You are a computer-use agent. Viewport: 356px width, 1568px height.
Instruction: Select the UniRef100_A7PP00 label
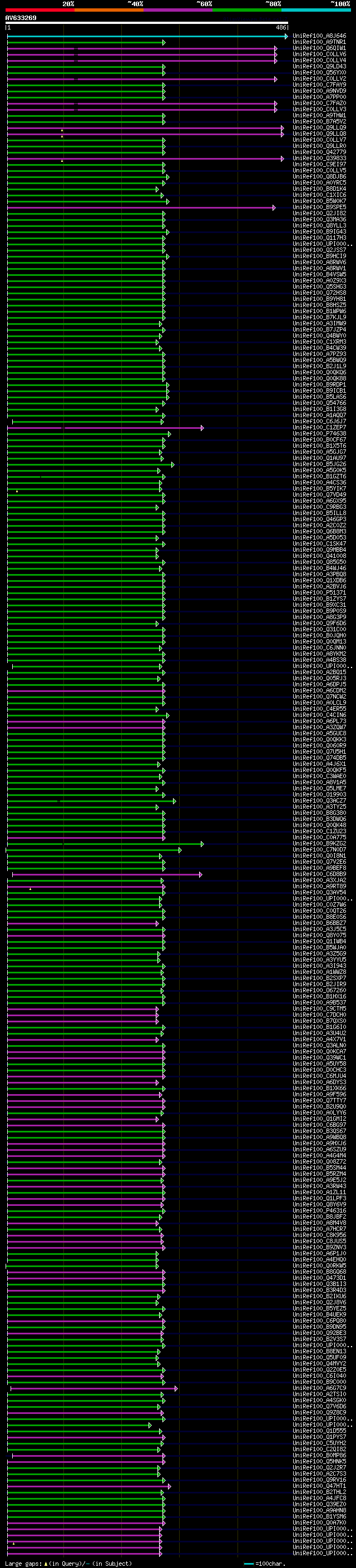[319, 97]
